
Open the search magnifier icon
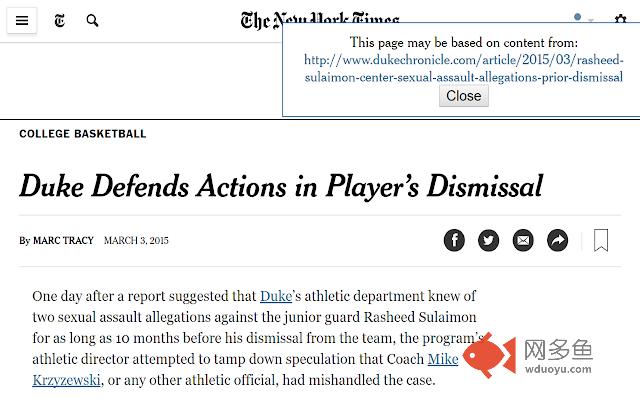[x=92, y=20]
